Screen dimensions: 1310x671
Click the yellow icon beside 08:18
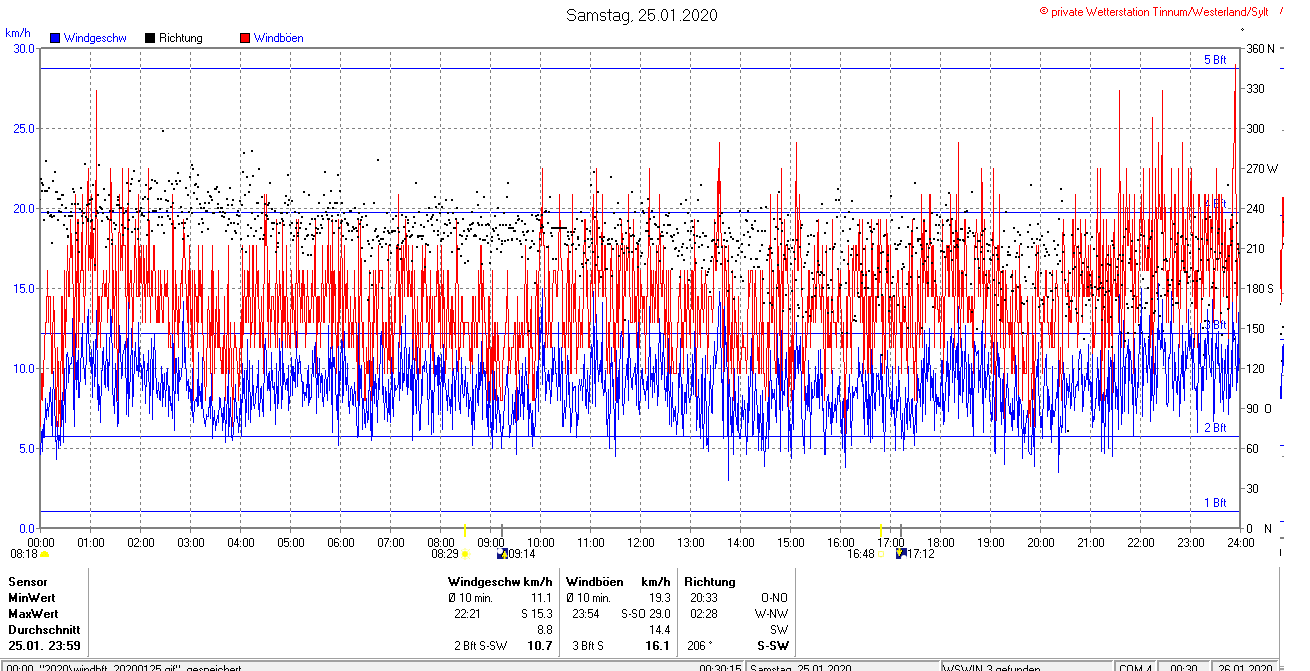pyautogui.click(x=44, y=553)
